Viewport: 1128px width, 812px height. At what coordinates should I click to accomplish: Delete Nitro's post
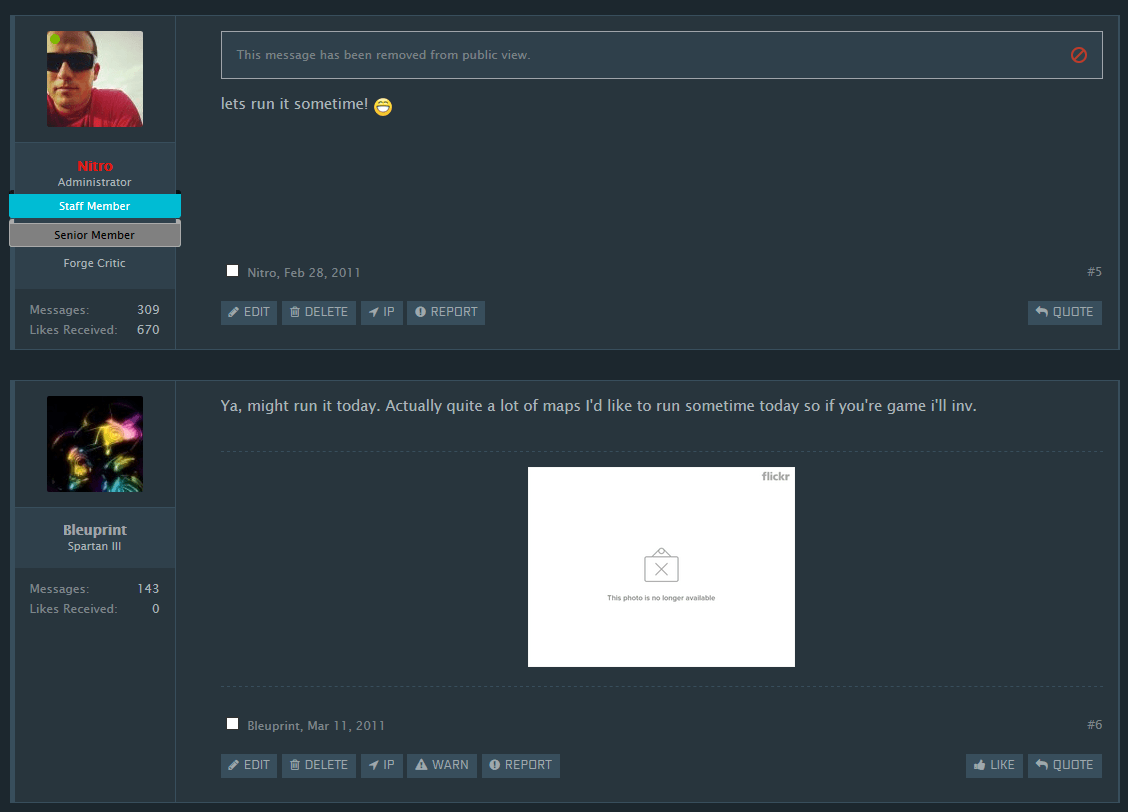point(318,312)
